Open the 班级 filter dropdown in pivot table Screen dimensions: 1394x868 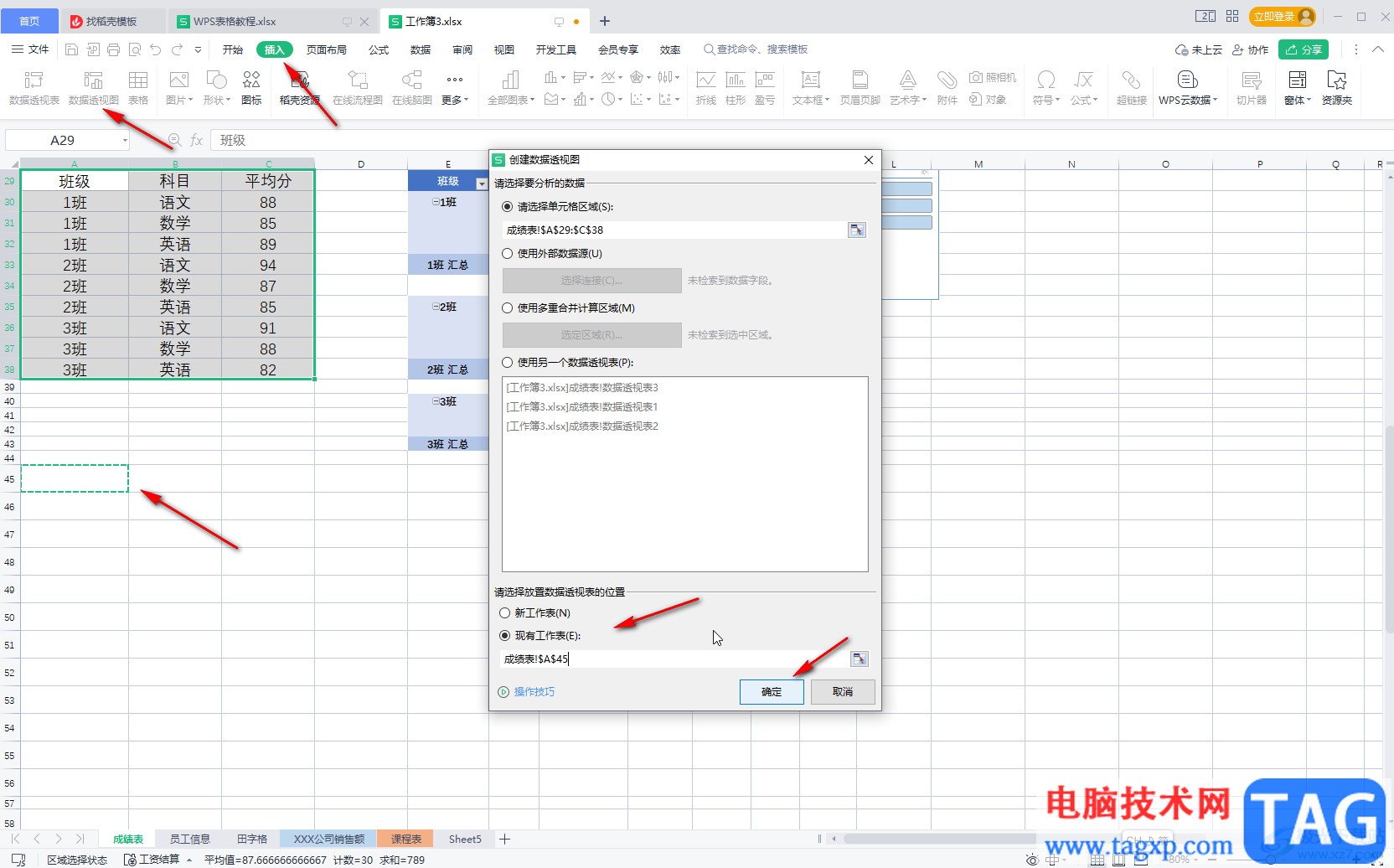point(481,183)
